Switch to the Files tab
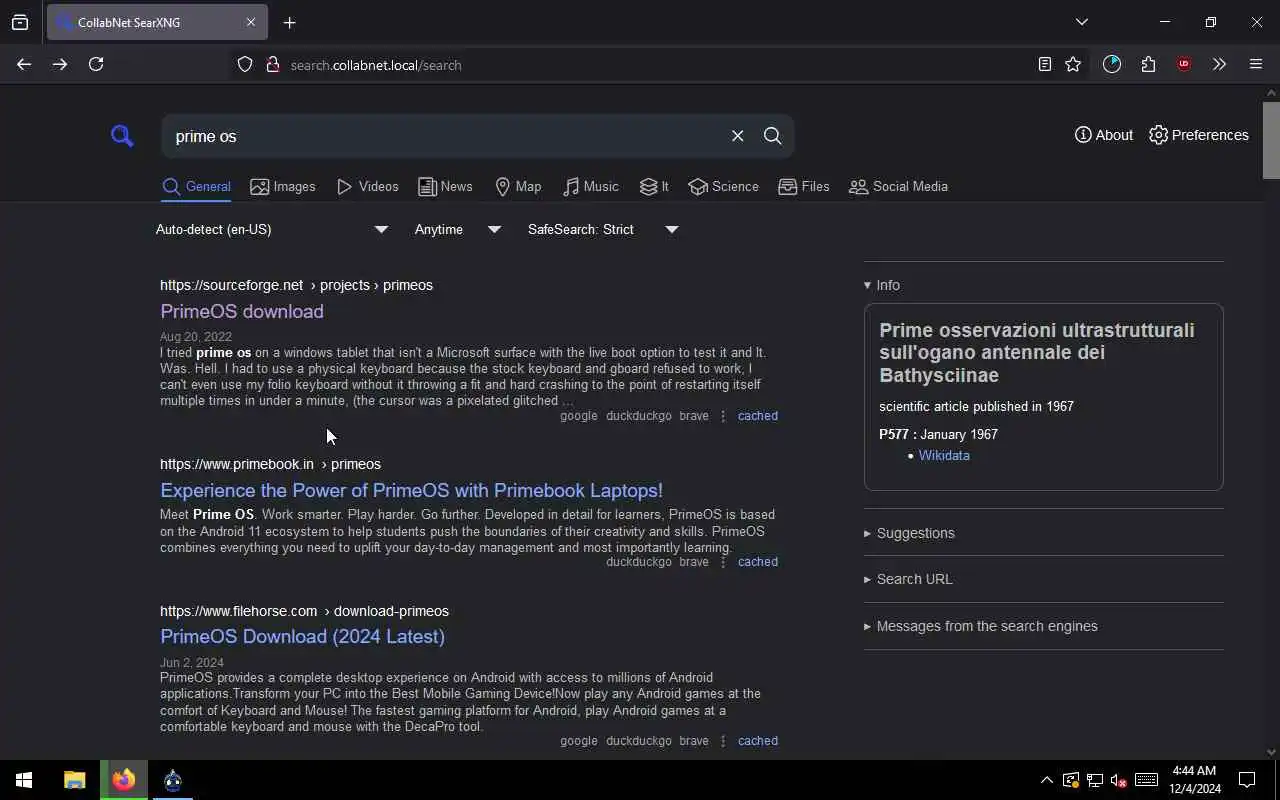This screenshot has width=1280, height=800. click(x=804, y=187)
